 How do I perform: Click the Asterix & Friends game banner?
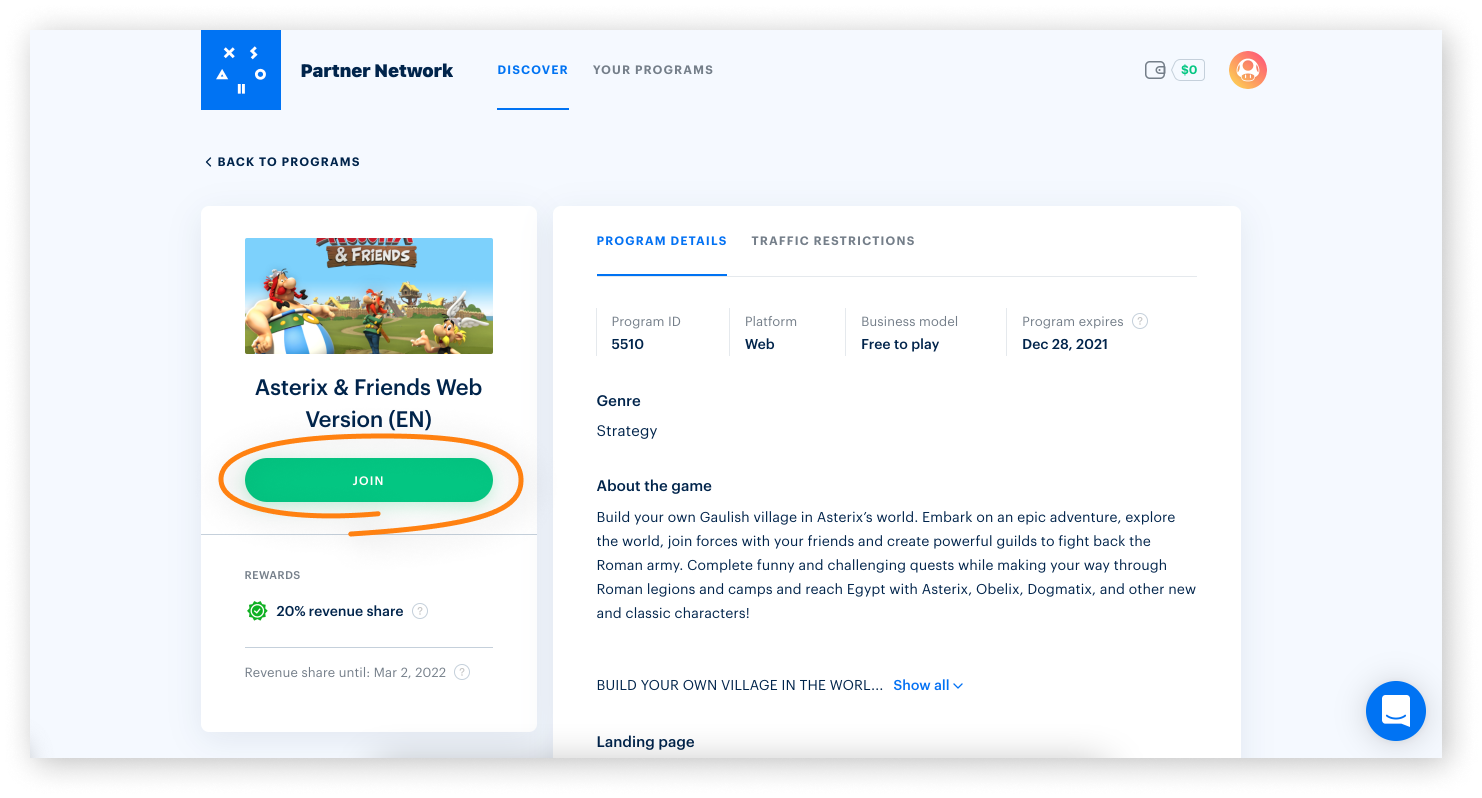[369, 296]
